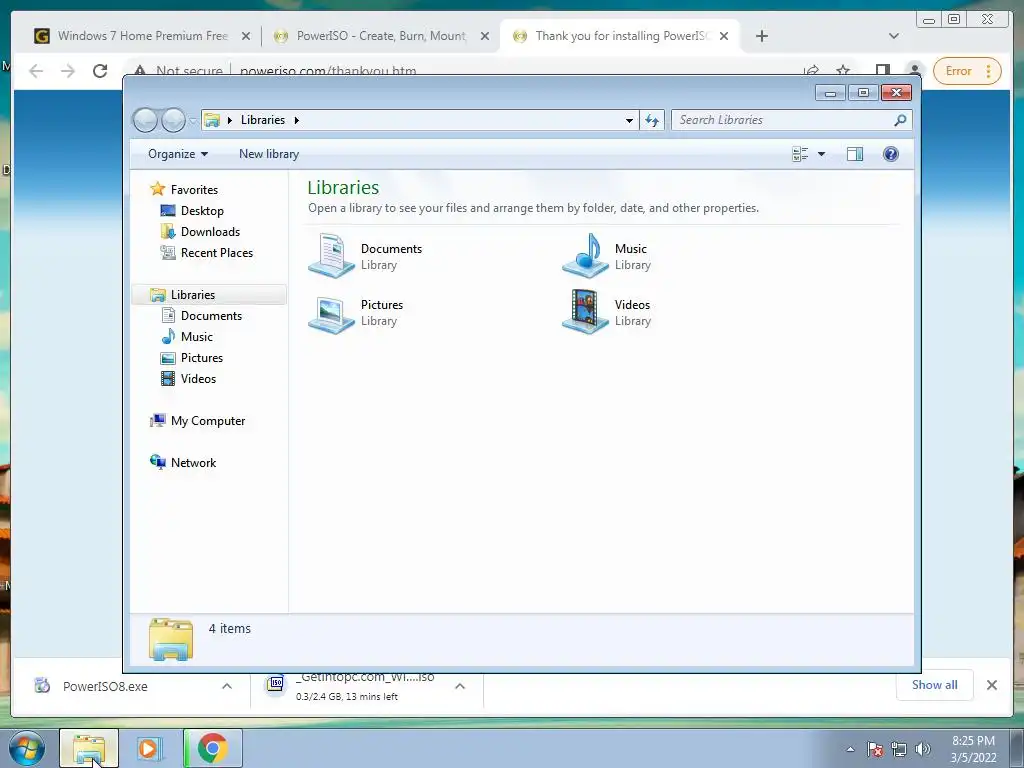Close the Chrome downloads bar
Viewport: 1024px width, 768px height.
(991, 684)
